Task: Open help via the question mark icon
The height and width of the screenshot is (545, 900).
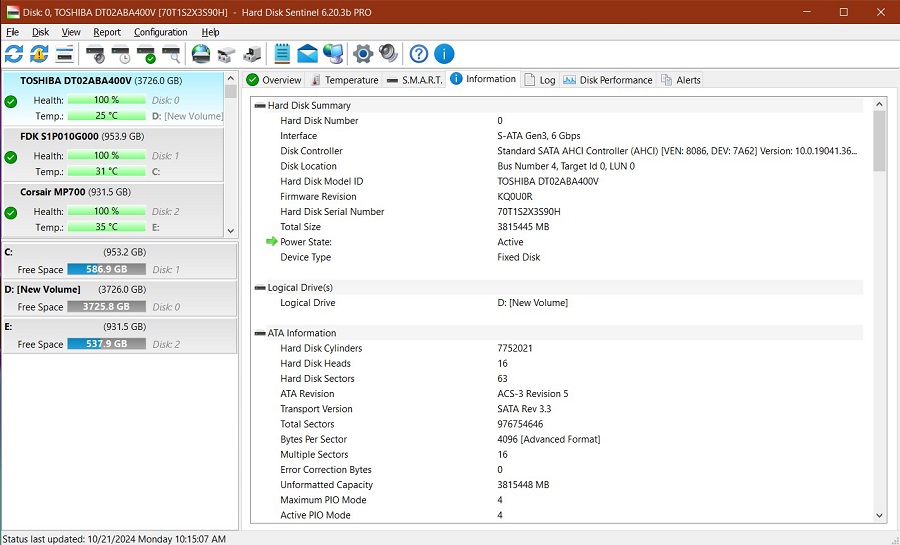Action: [x=418, y=54]
